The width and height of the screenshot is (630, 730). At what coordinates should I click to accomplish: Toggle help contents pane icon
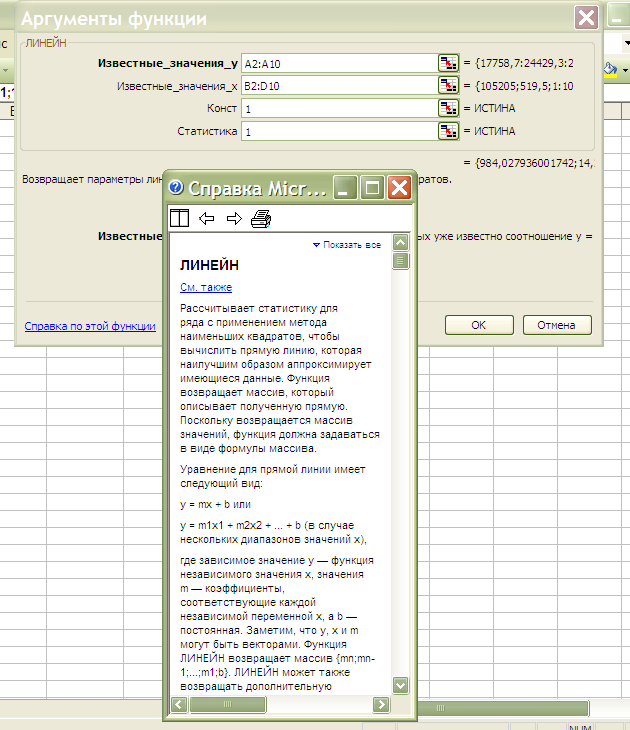(x=179, y=218)
